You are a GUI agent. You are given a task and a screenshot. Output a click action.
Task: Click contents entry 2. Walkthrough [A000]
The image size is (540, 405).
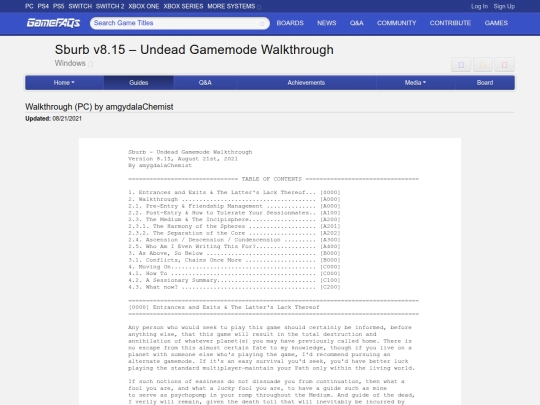pos(234,199)
